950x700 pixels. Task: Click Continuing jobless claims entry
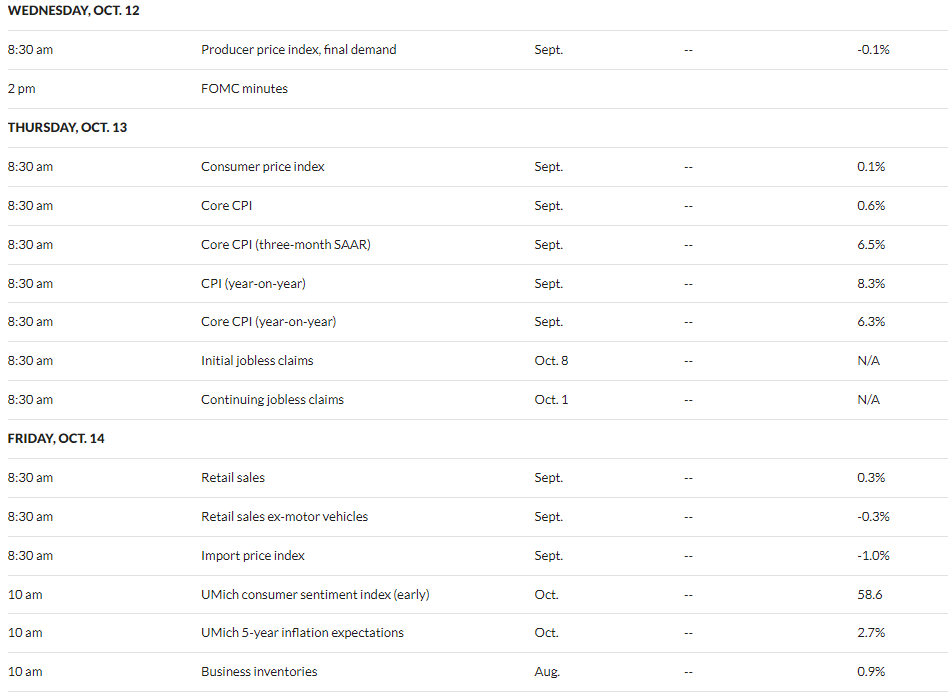click(272, 399)
